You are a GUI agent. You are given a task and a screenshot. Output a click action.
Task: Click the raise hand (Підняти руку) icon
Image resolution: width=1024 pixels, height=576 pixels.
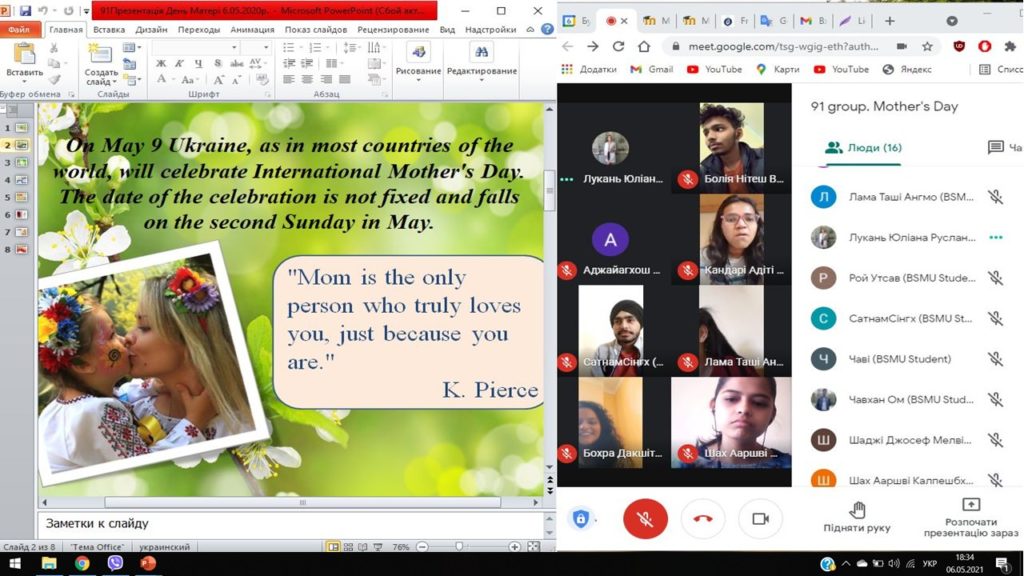point(856,509)
